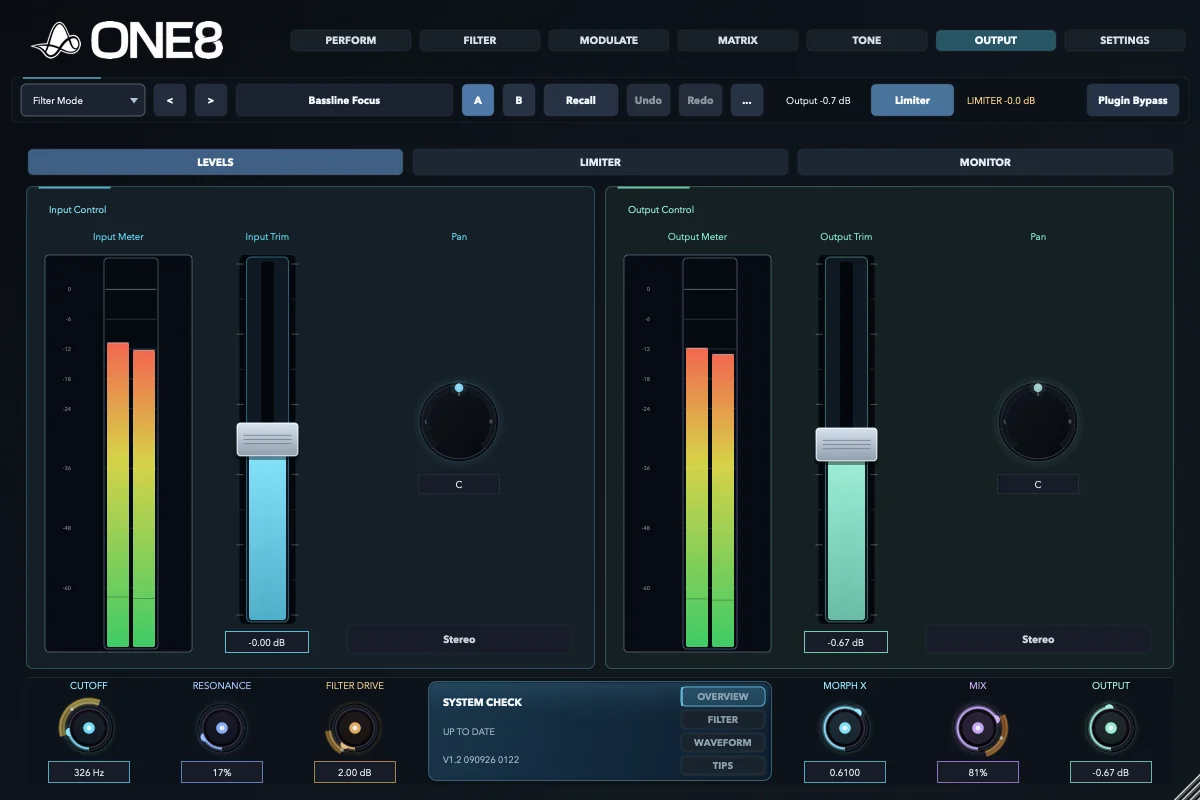This screenshot has height=800, width=1200.
Task: Click the Redo button
Action: pos(701,100)
